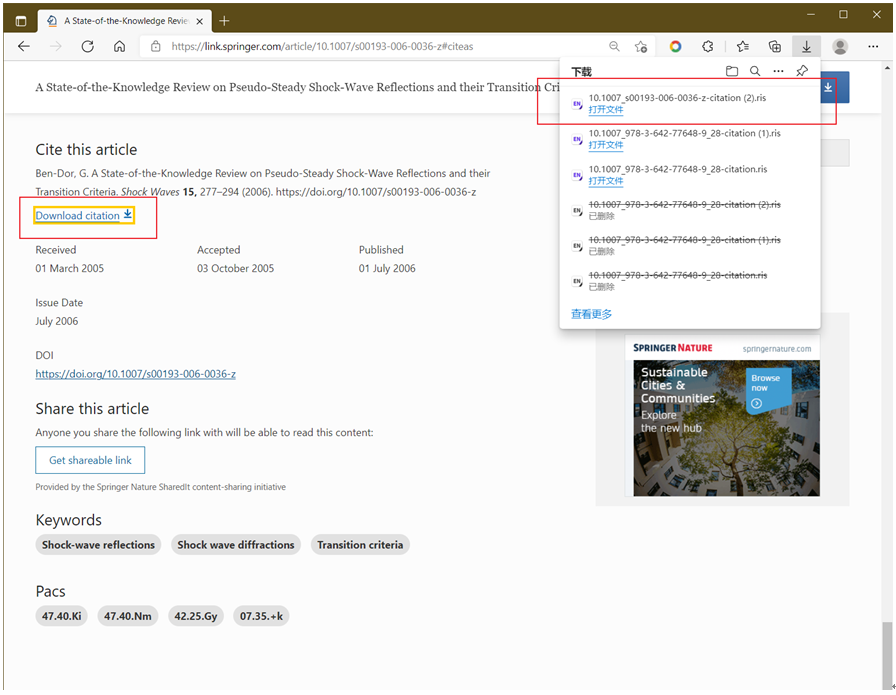Click the Cite this article heading
The height and width of the screenshot is (695, 896).
point(86,150)
